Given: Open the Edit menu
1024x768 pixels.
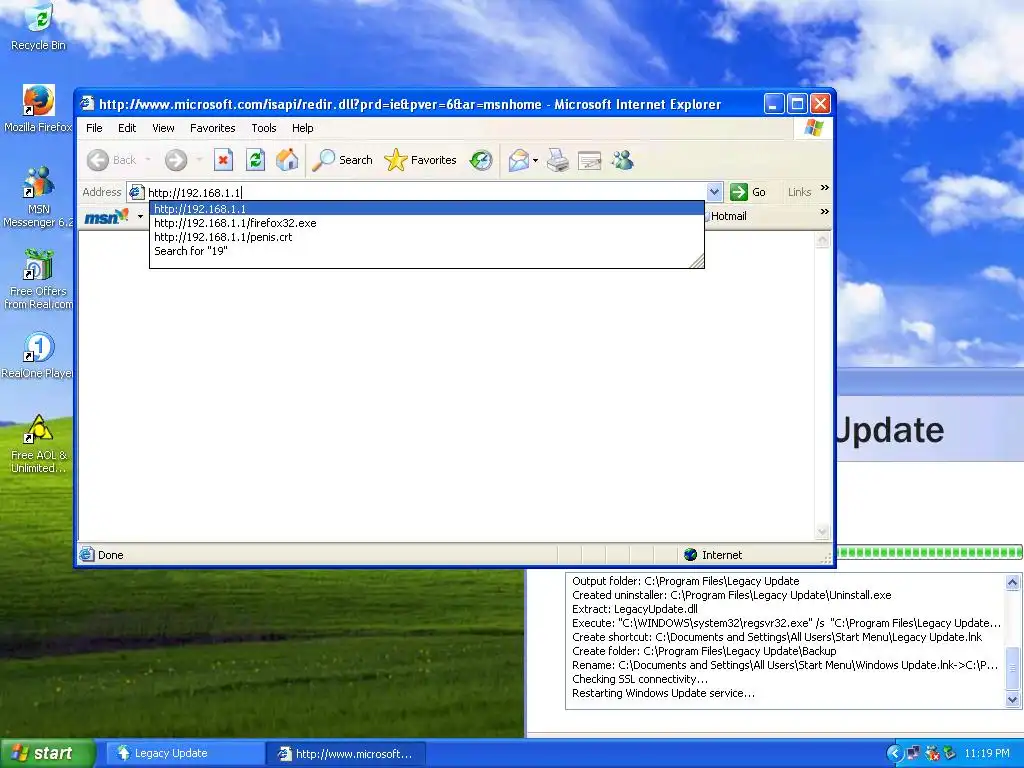Looking at the screenshot, I should pos(127,128).
